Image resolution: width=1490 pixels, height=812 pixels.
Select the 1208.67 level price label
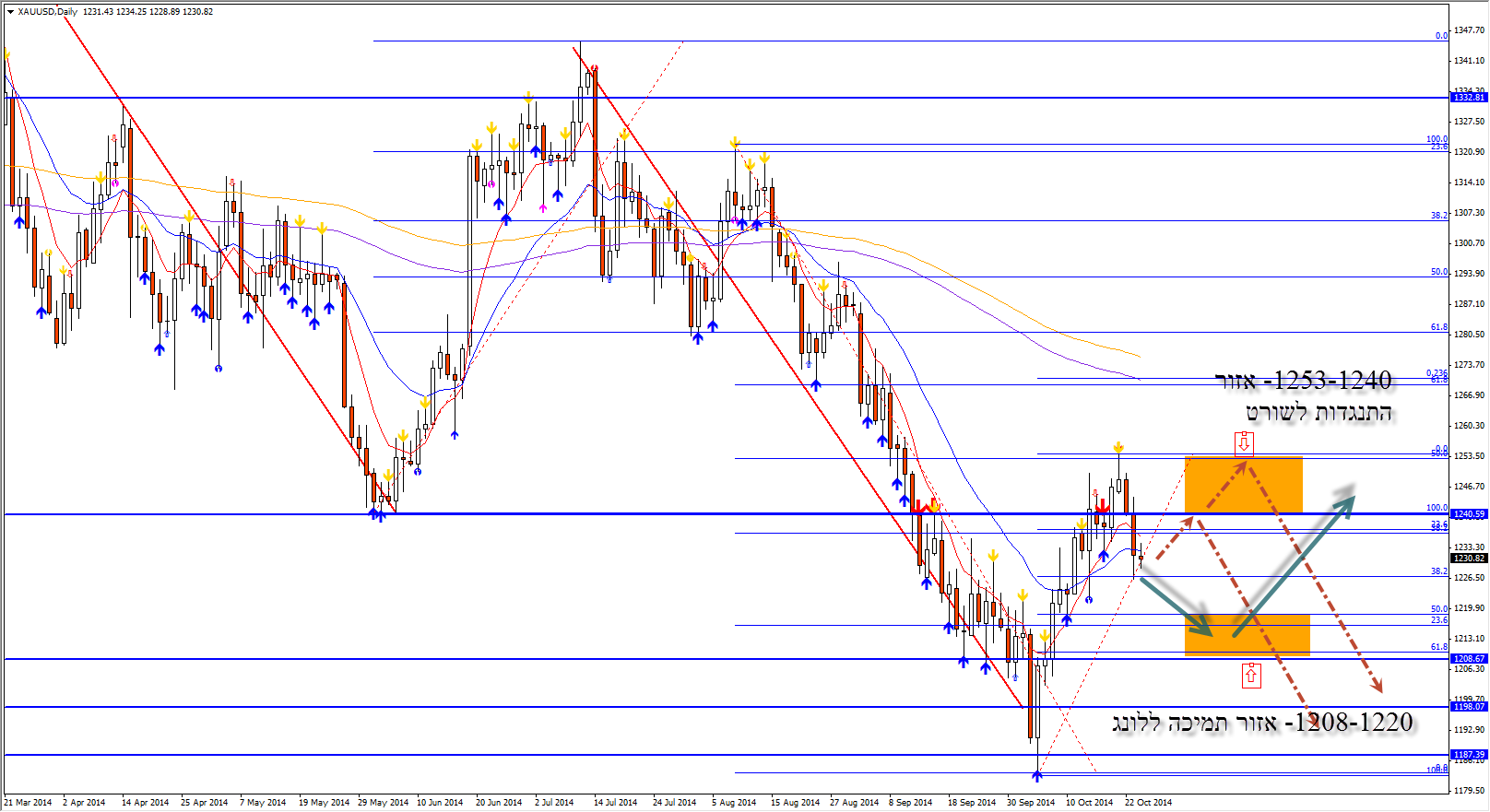point(1469,659)
